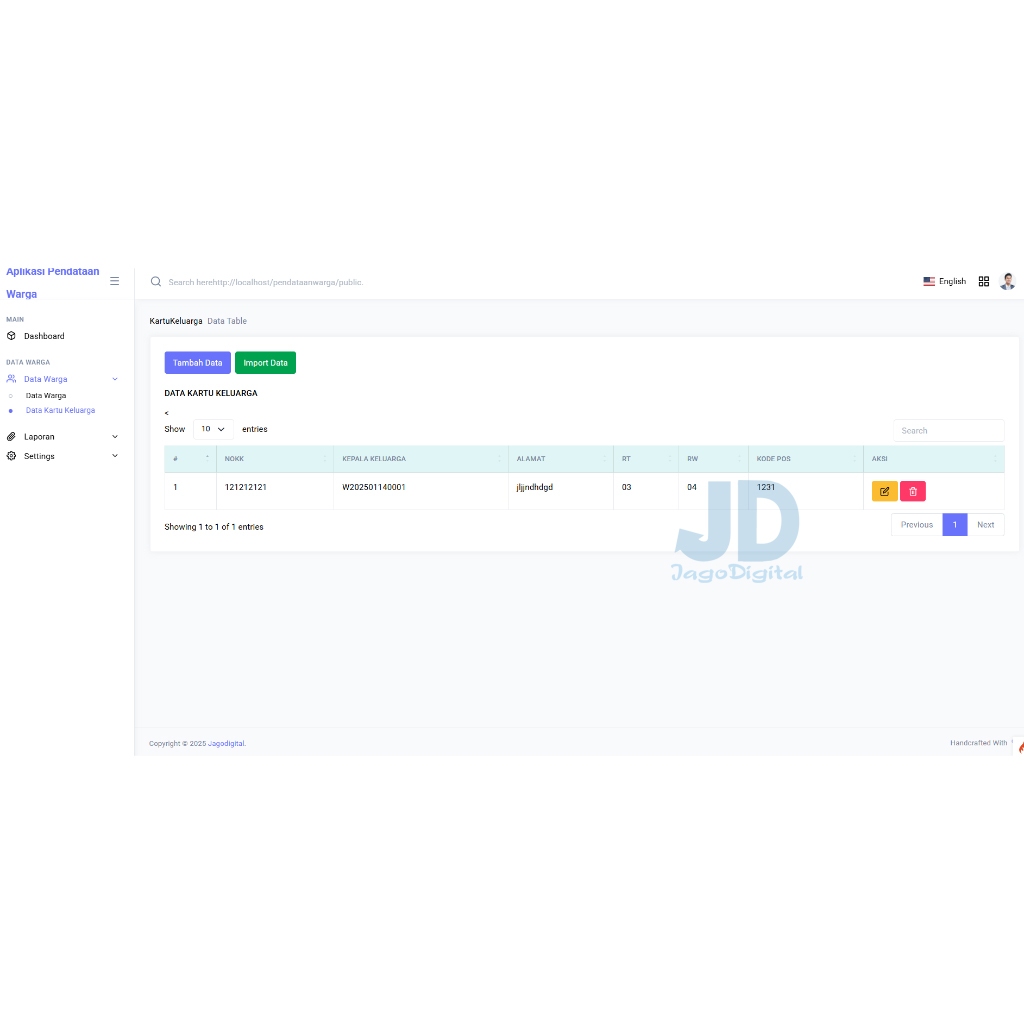Screen dimensions: 1024x1024
Task: Click the KartuKeluarga breadcrumb
Action: point(176,321)
